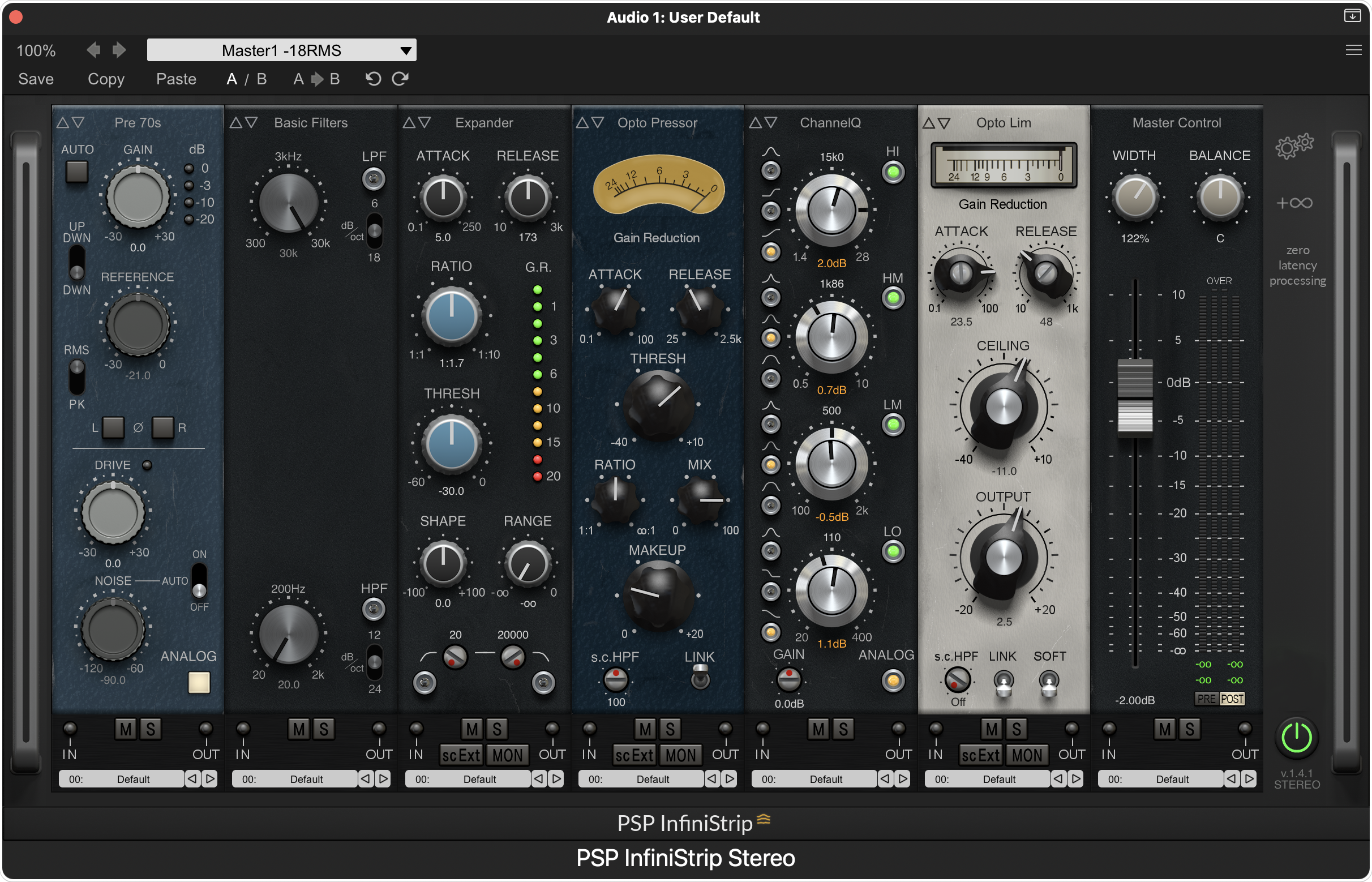Select PRE metering button
This screenshot has height=882, width=1372.
[x=1207, y=699]
